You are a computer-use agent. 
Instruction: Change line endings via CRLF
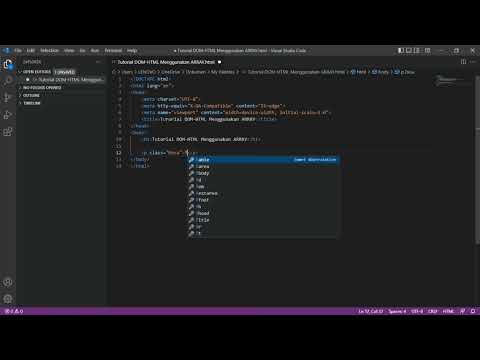pos(433,311)
